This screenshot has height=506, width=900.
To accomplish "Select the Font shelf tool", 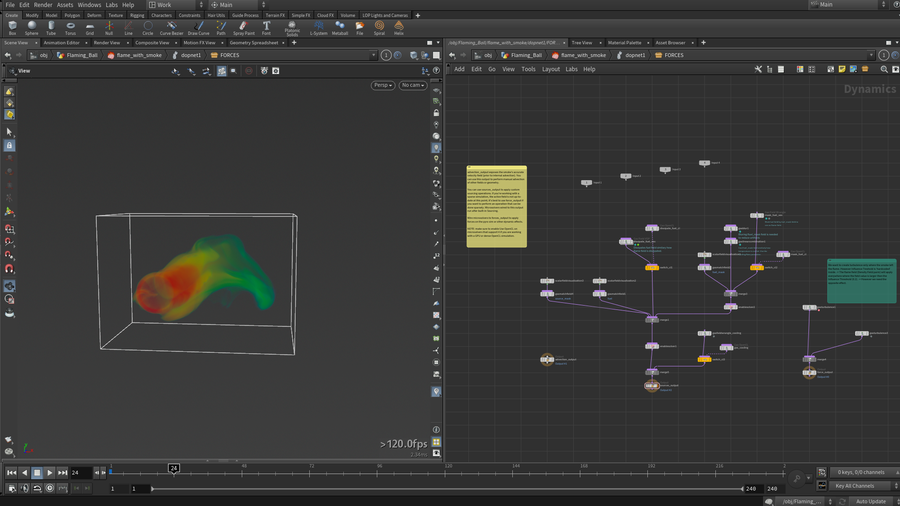I will (x=266, y=28).
